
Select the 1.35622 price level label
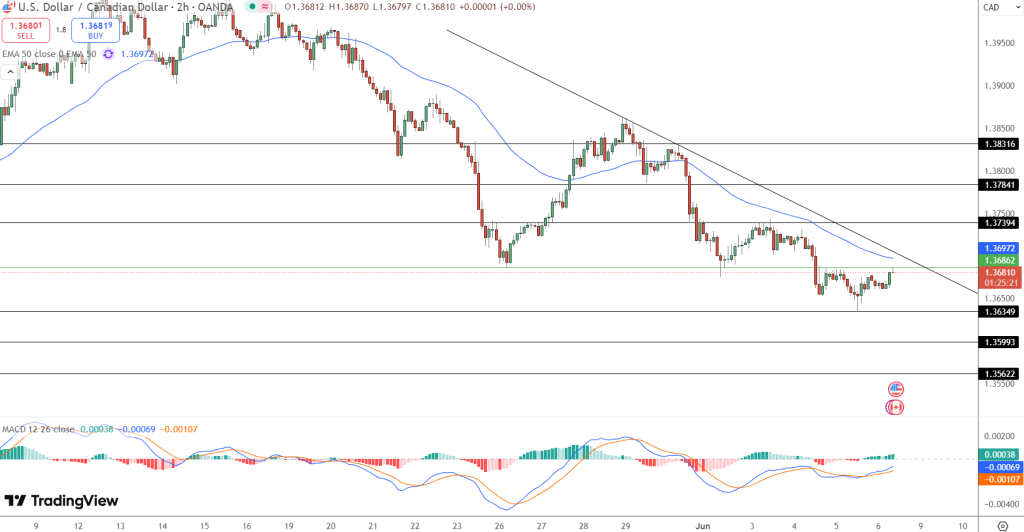(998, 374)
